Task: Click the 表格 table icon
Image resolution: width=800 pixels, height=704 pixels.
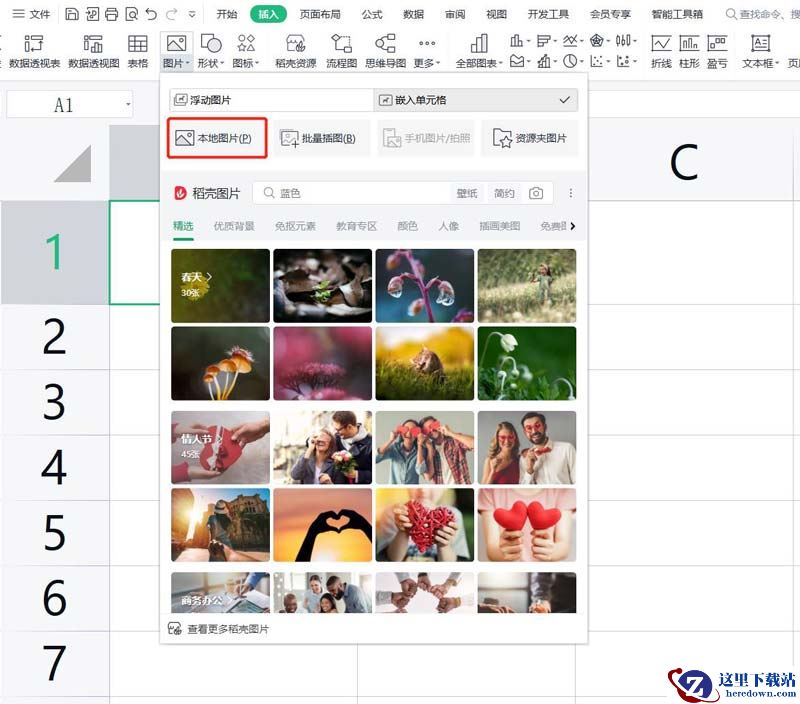Action: tap(137, 51)
